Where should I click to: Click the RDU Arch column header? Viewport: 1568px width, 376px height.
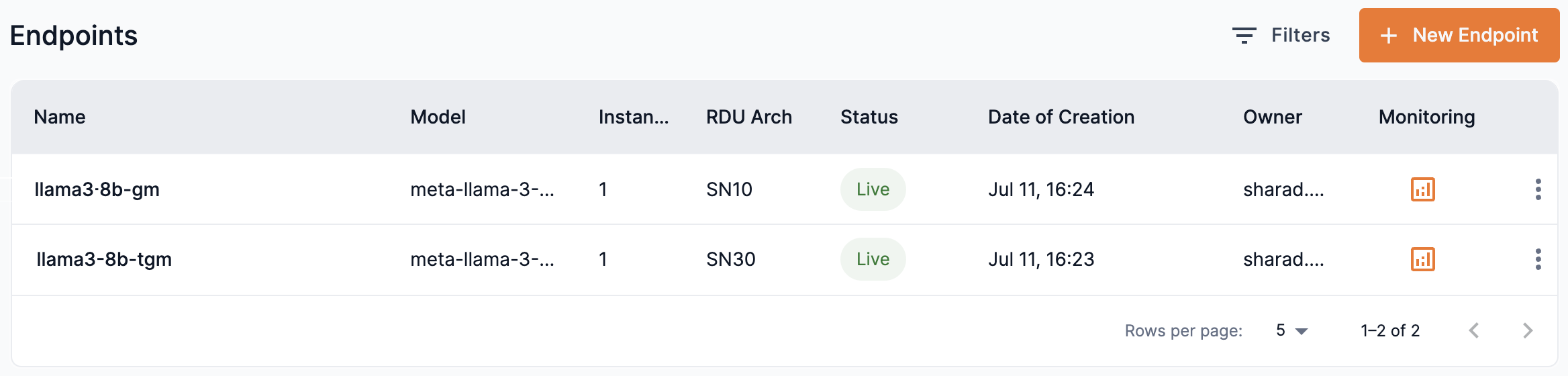[x=748, y=117]
